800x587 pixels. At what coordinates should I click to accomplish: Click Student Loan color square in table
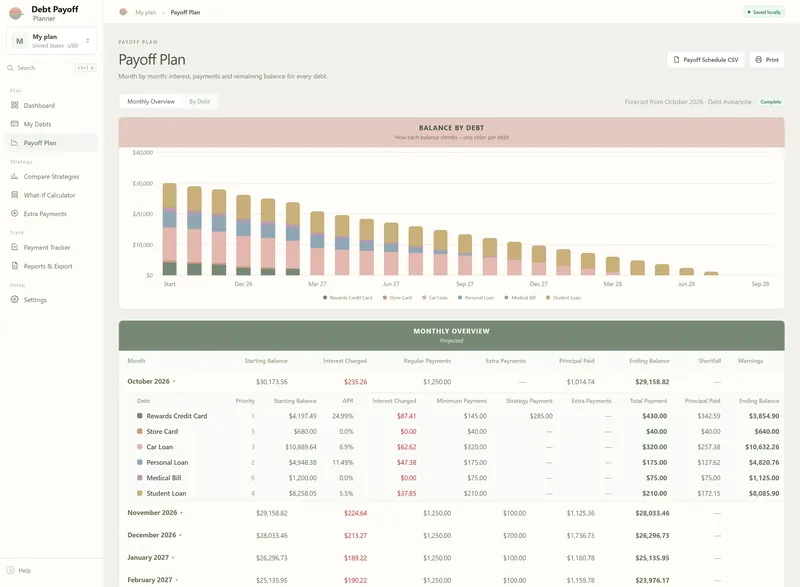click(139, 493)
